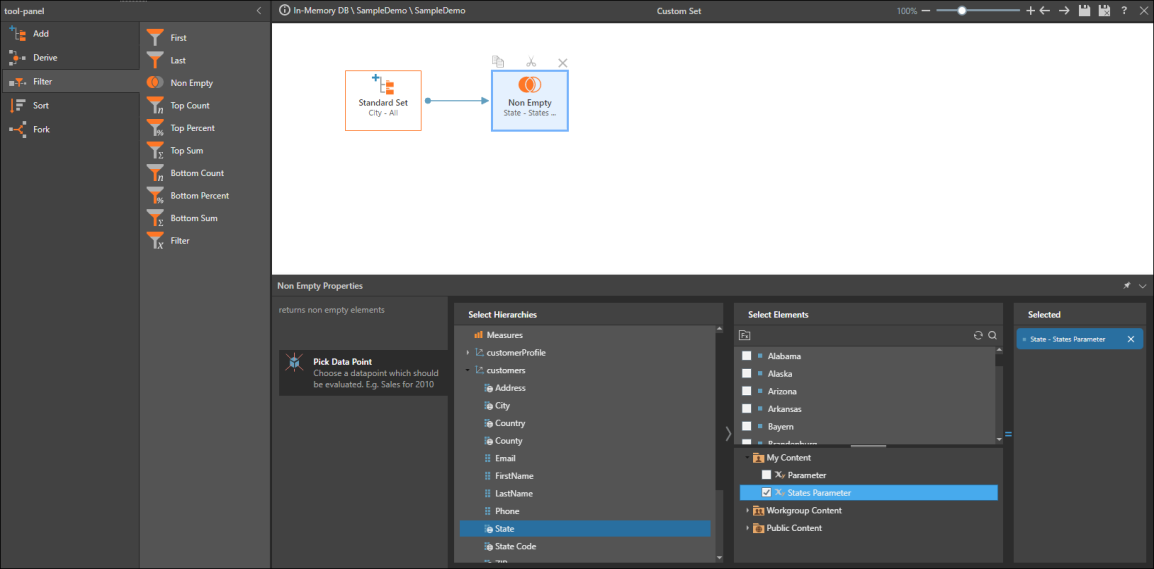Viewport: 1154px width, 569px height.
Task: Go back with the left arrow
Action: [1044, 11]
